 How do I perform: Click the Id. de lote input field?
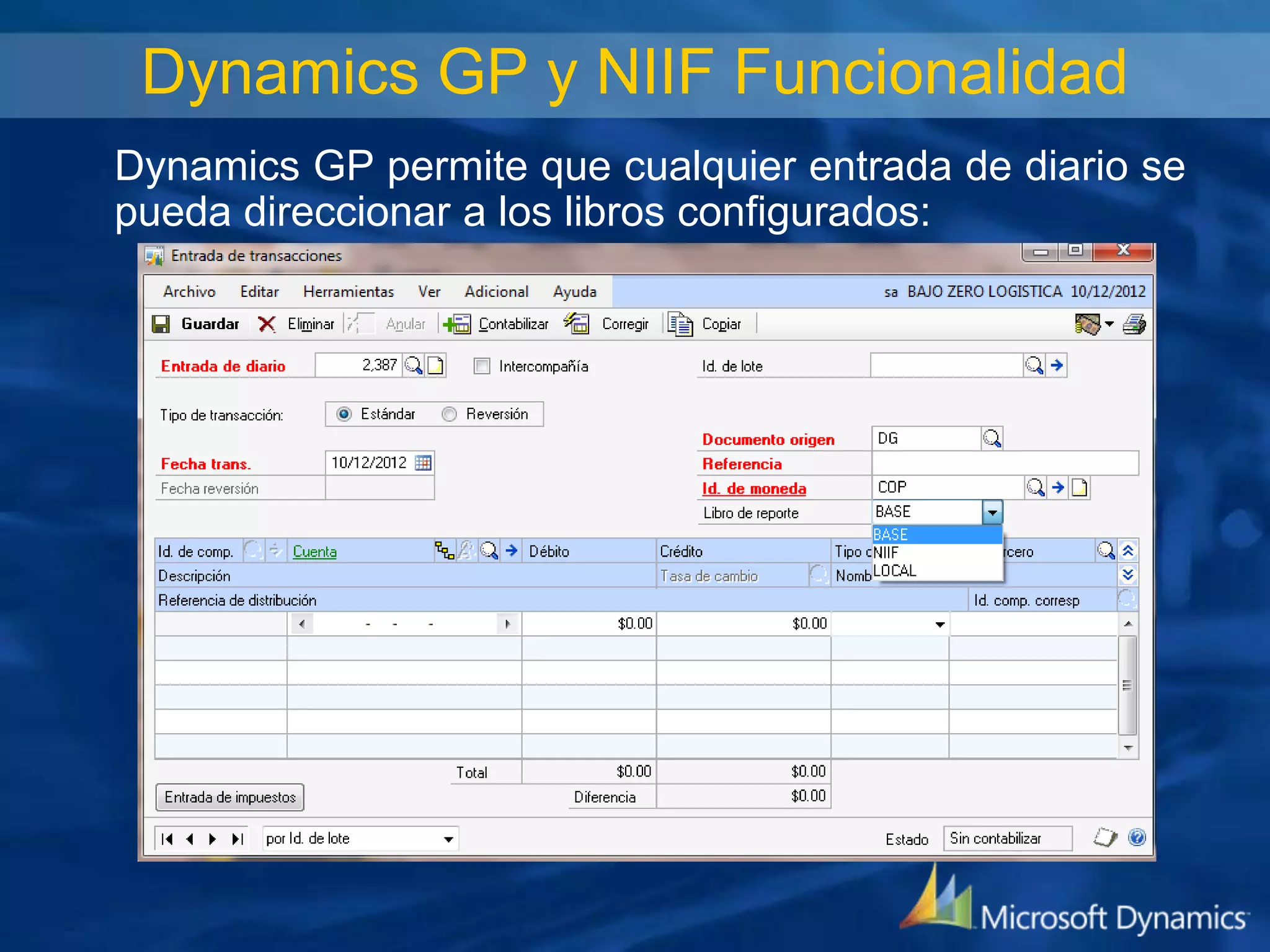(x=947, y=365)
